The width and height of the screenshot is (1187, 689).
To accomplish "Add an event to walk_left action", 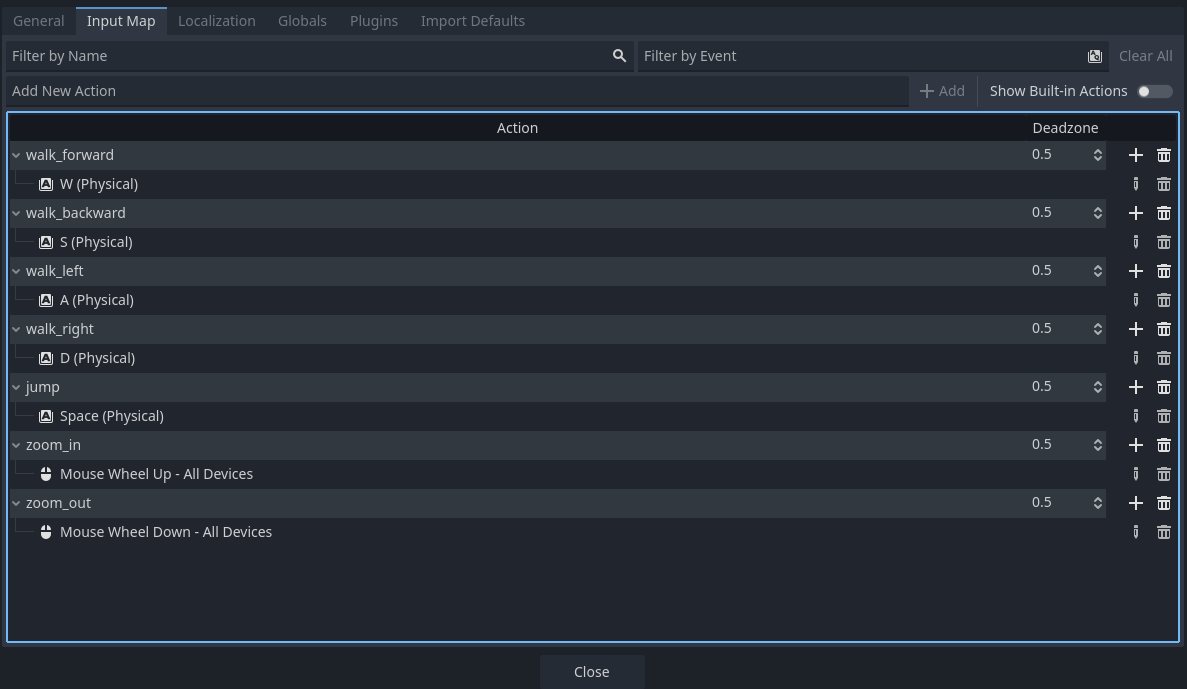I will coord(1136,271).
